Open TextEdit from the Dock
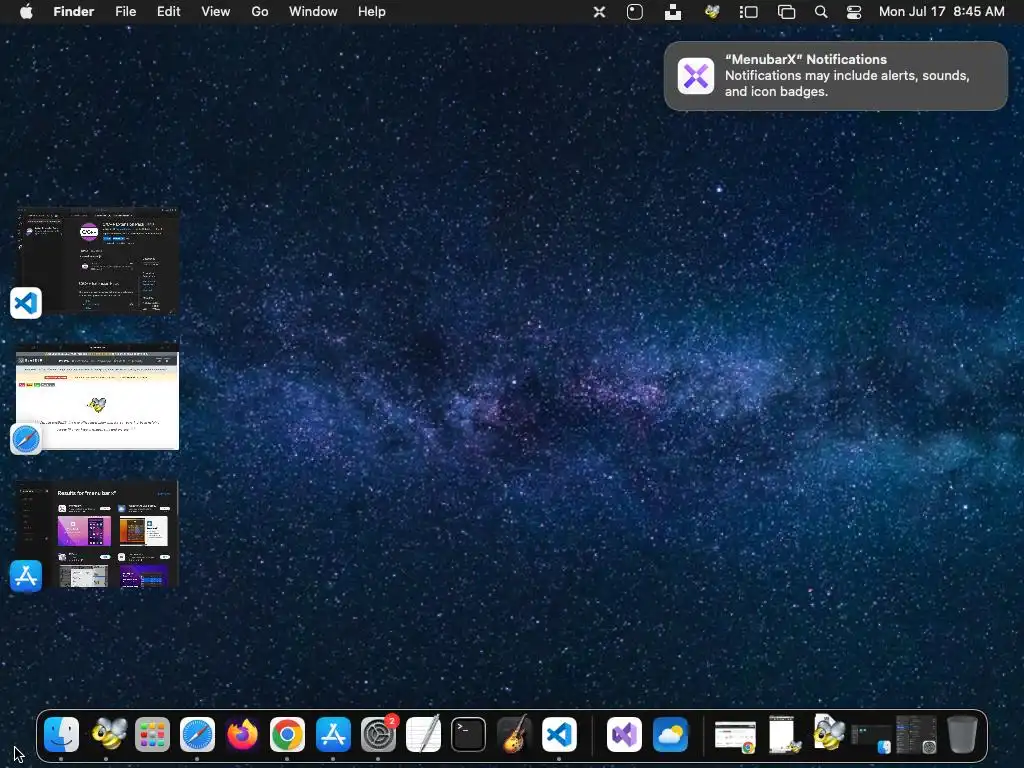Viewport: 1024px width, 768px height. (x=423, y=735)
